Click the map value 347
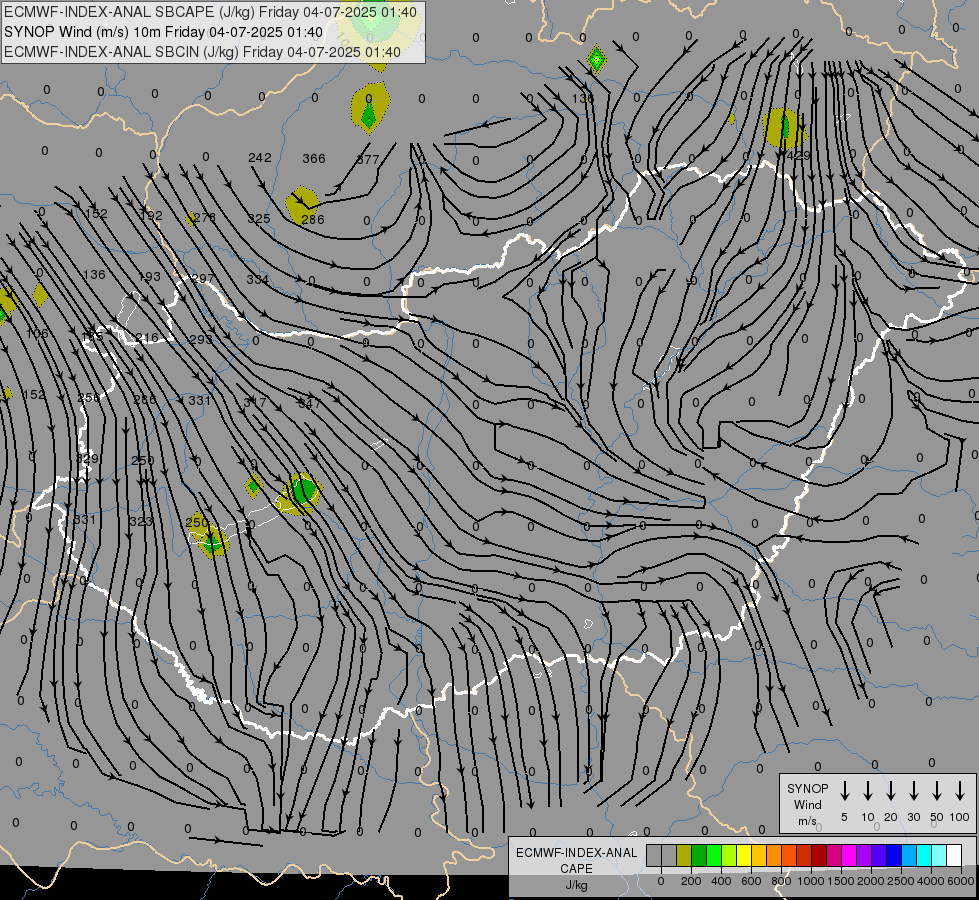 pyautogui.click(x=309, y=403)
